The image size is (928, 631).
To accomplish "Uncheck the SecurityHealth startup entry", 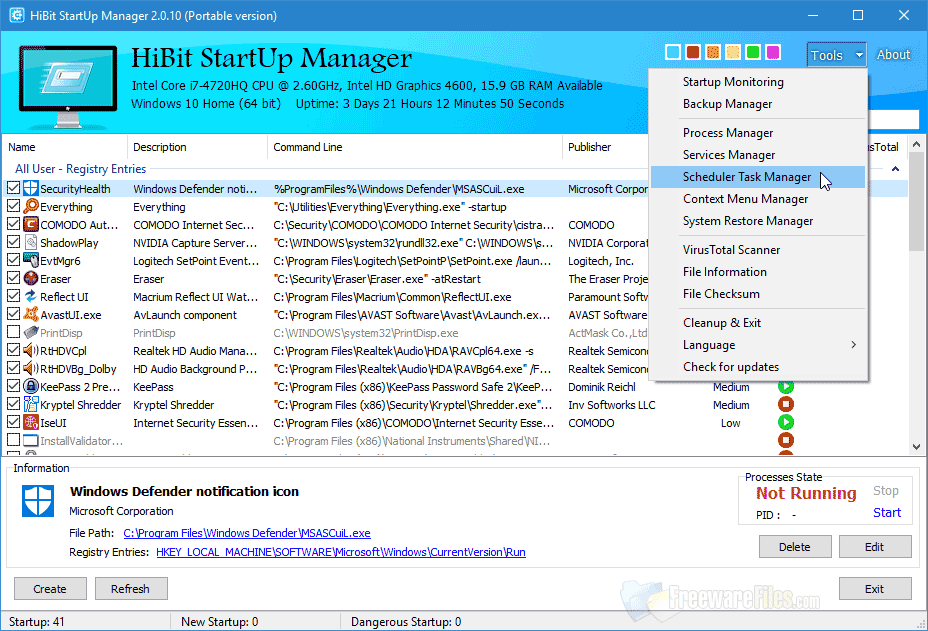I will pyautogui.click(x=14, y=188).
